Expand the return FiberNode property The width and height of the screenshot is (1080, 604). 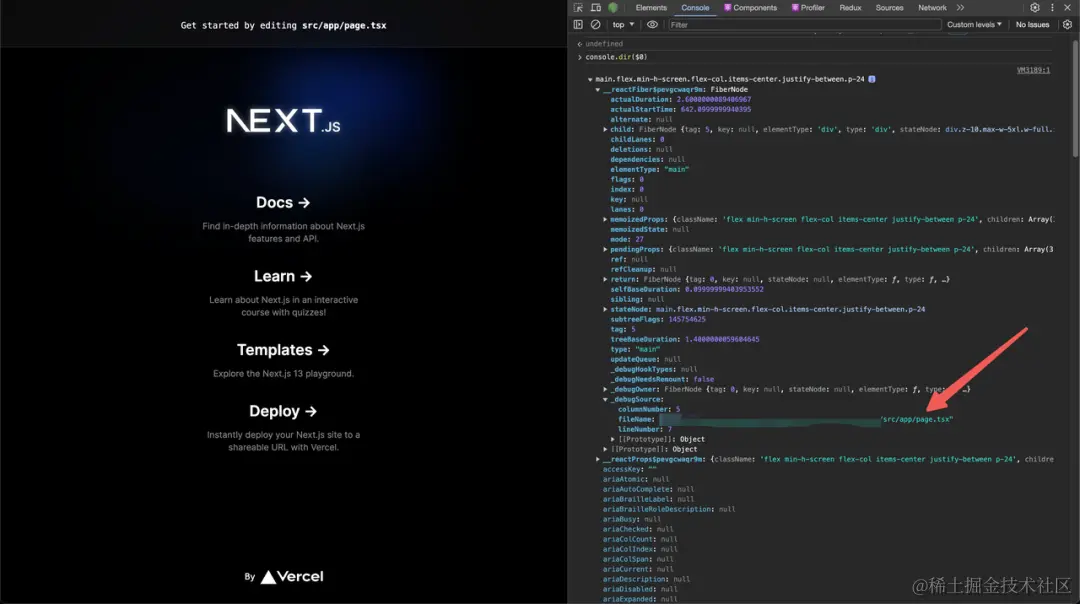(605, 280)
